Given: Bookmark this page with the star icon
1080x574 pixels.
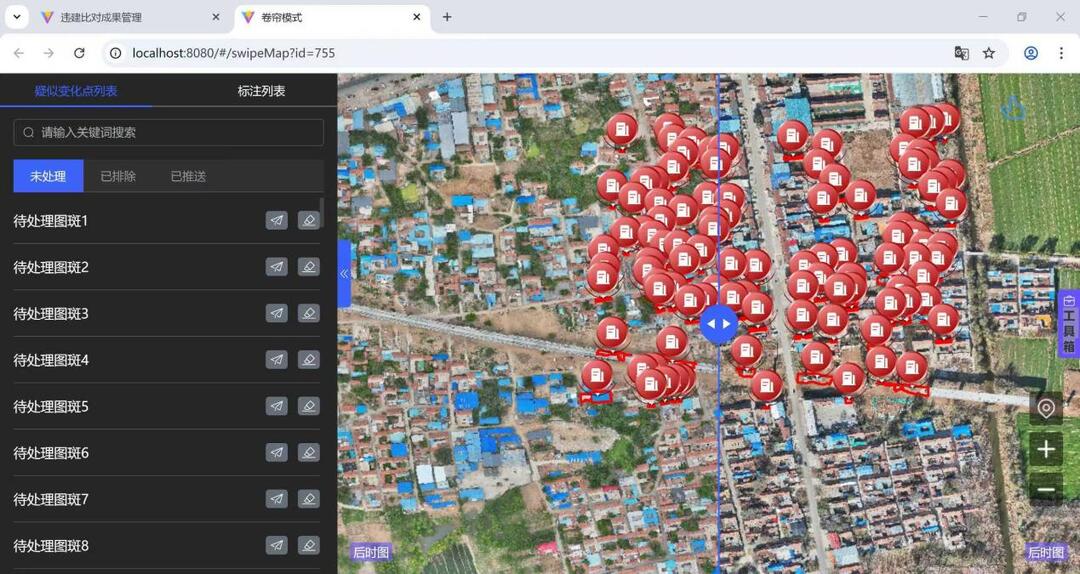Looking at the screenshot, I should [989, 53].
